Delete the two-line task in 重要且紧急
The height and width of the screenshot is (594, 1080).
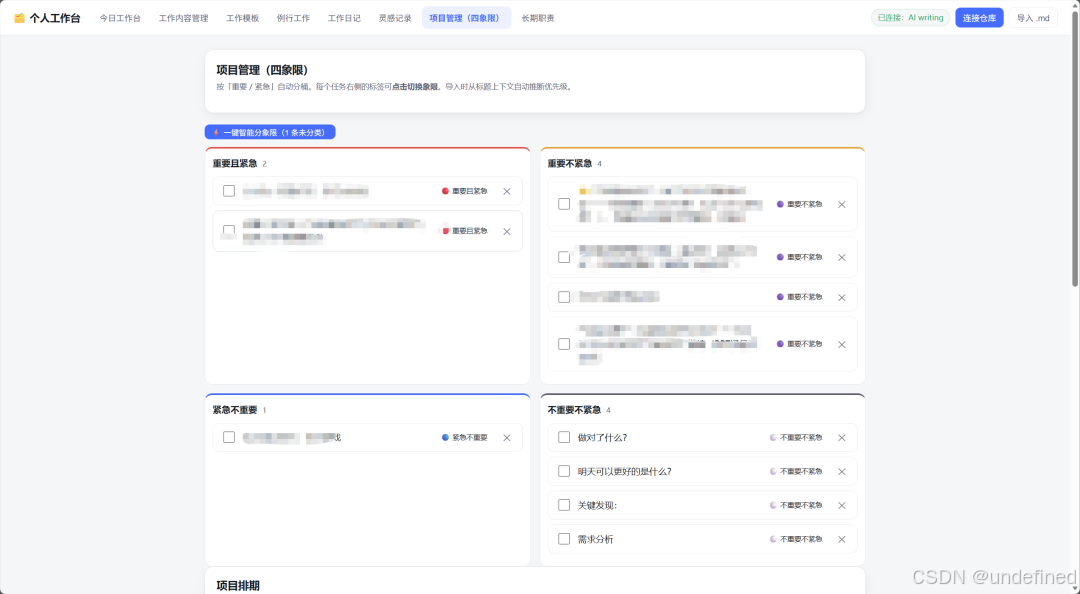[x=506, y=232]
